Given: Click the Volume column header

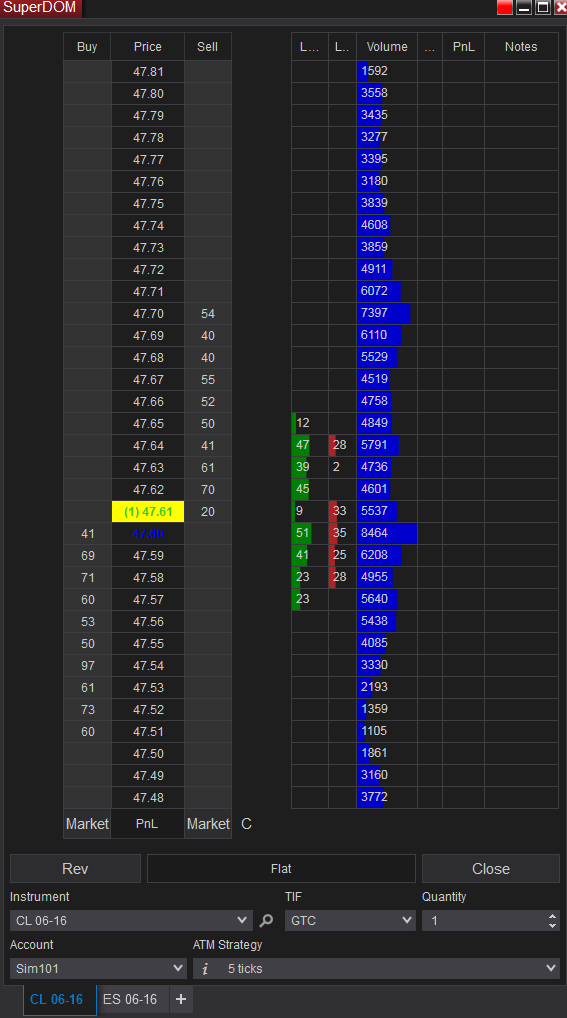Looking at the screenshot, I should tap(387, 47).
